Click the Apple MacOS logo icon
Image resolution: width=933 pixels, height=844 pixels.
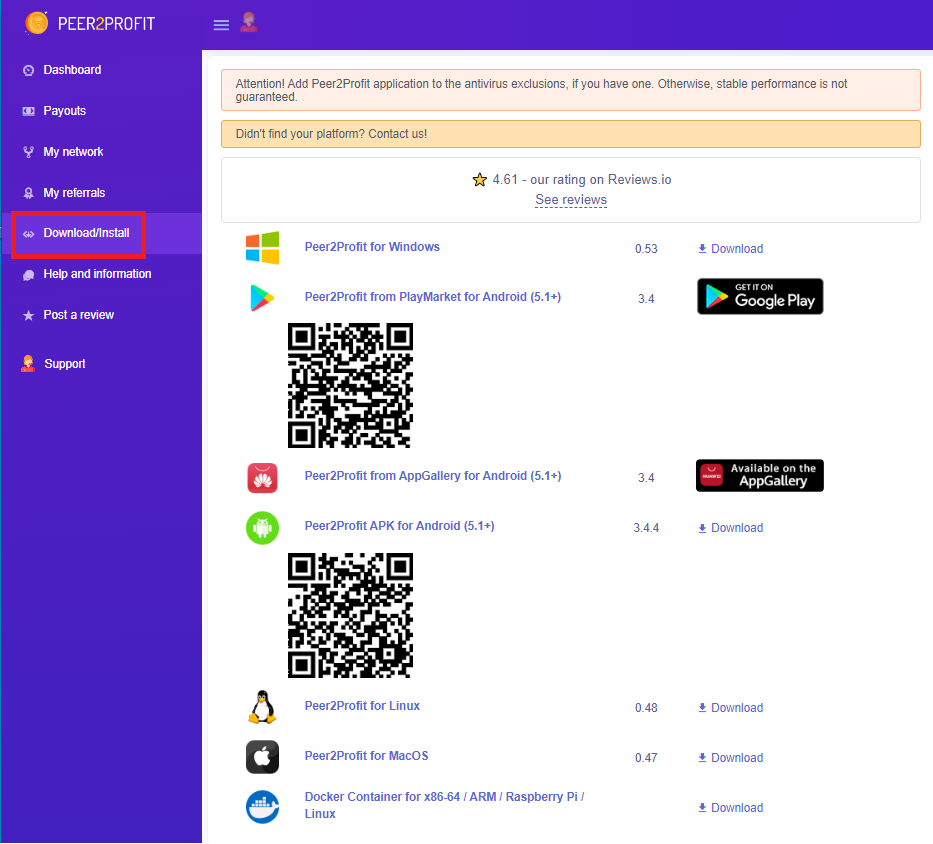point(262,757)
